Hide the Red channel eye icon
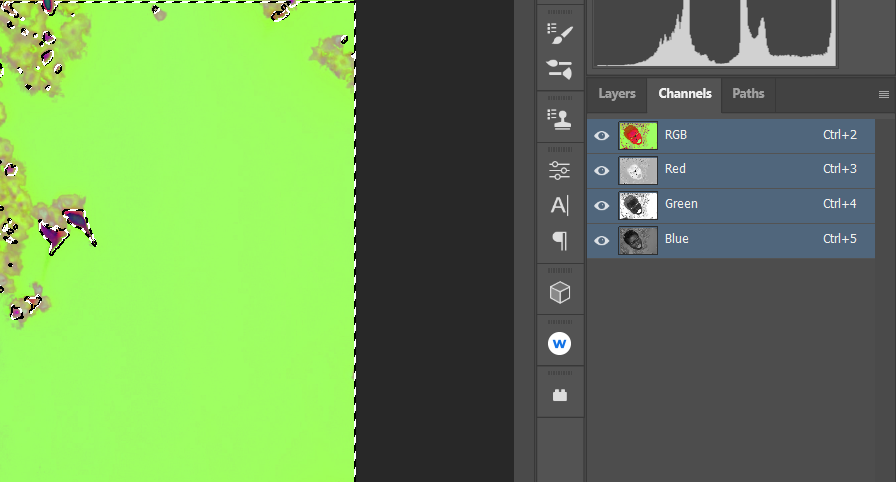 601,170
